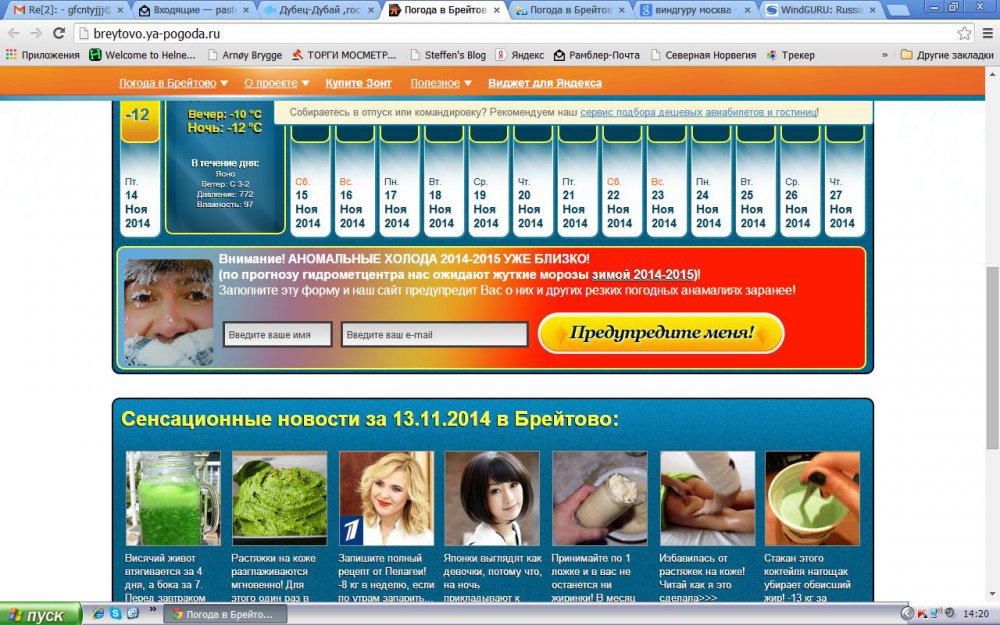Bookmark this page with the star icon
This screenshot has width=1000, height=625.
point(964,33)
